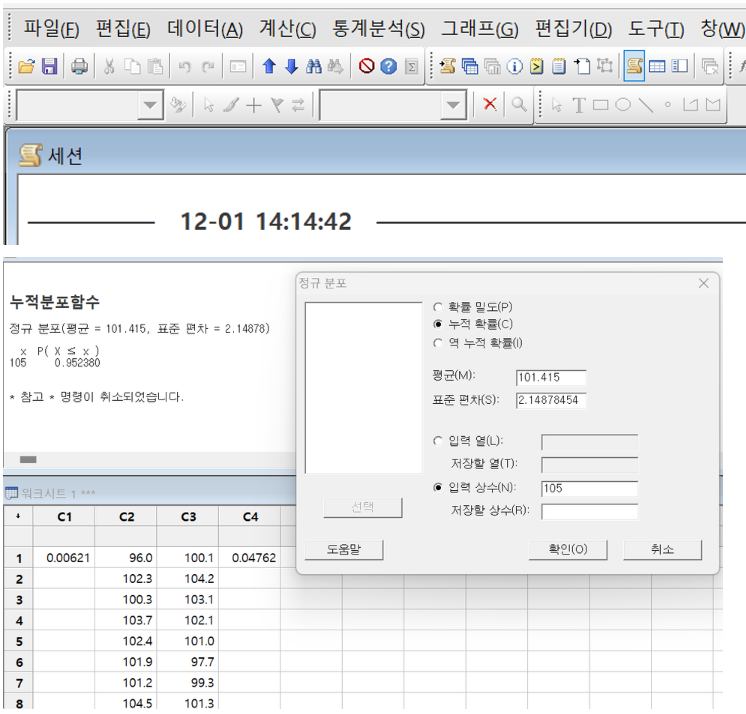Open the first empty toolbar combo box
The image size is (746, 714).
[90, 105]
